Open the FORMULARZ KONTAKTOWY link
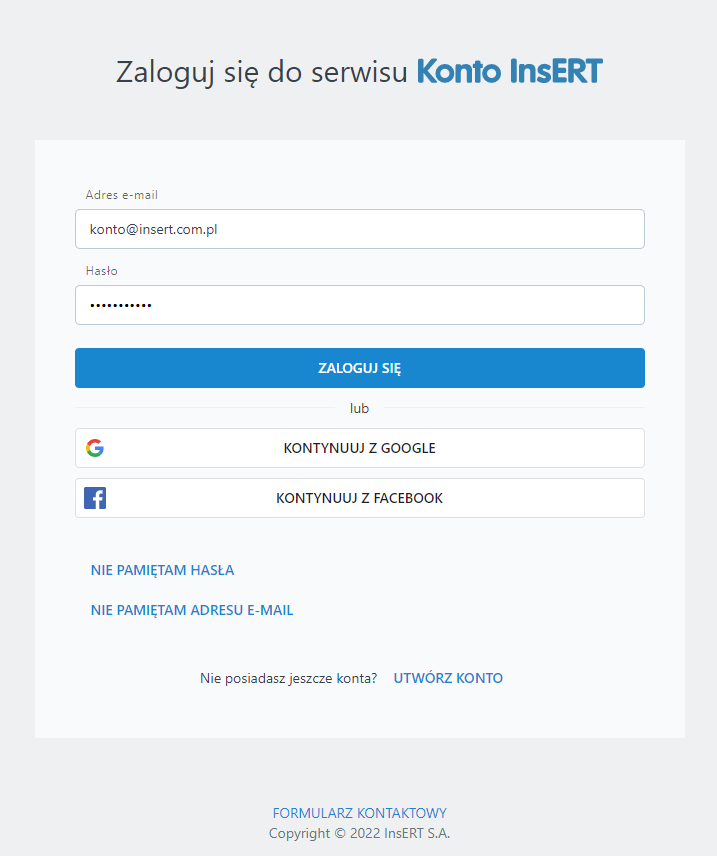 click(359, 813)
